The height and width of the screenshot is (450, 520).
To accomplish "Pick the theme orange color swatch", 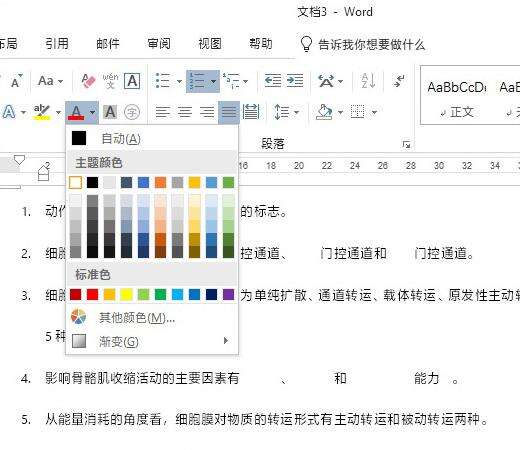I will coord(160,182).
